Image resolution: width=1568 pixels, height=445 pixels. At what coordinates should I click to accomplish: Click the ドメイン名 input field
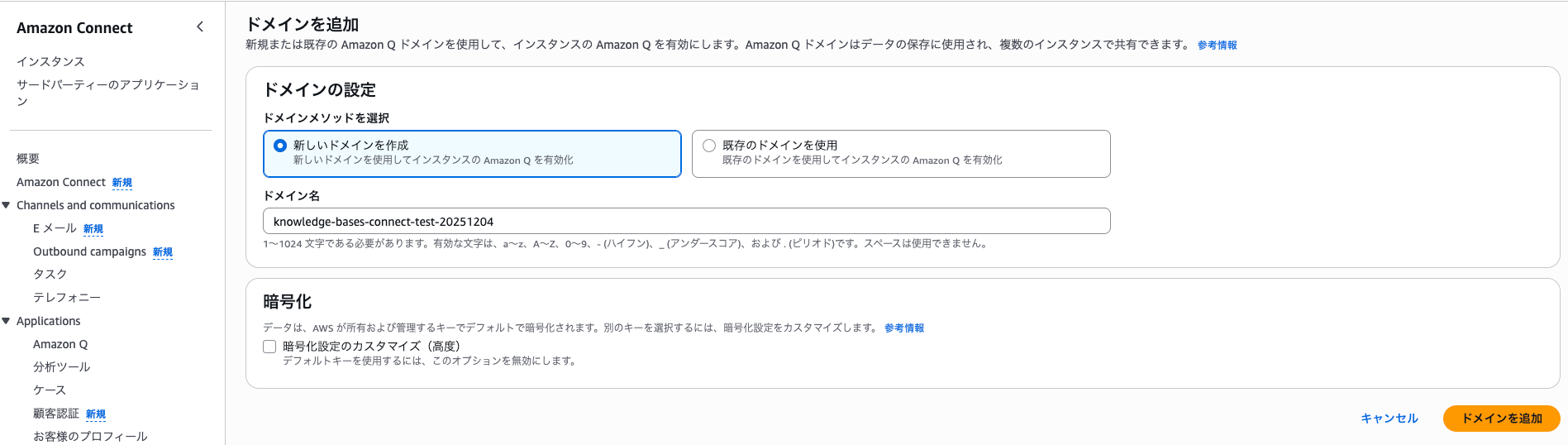(x=686, y=221)
